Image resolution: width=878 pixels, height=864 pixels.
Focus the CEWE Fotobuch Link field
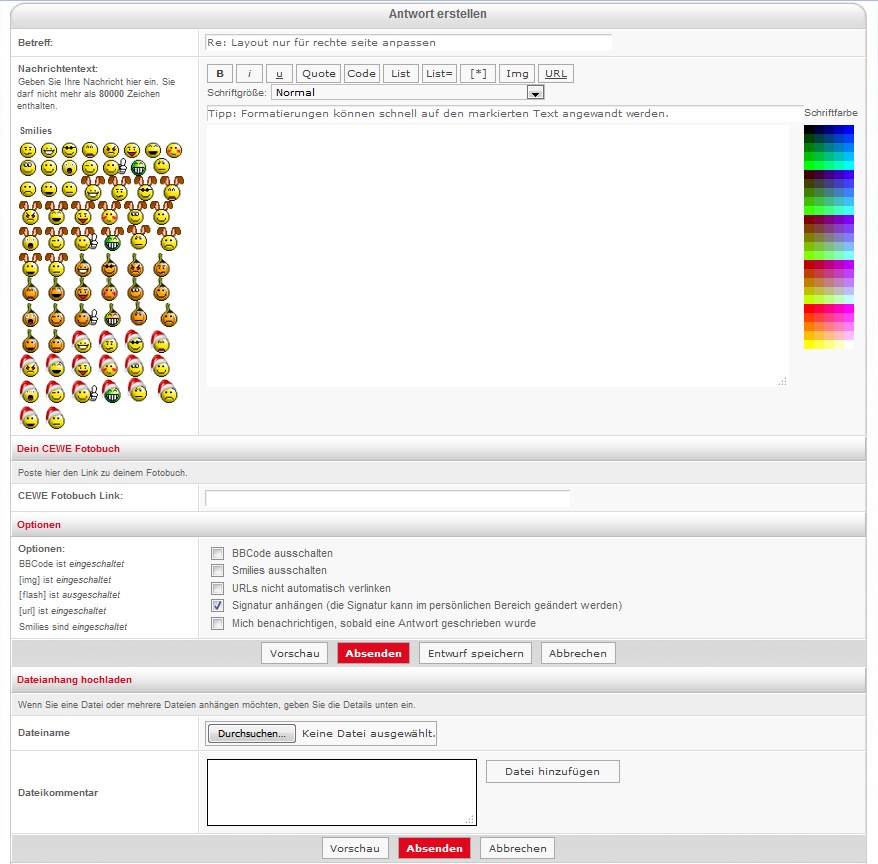click(x=387, y=498)
